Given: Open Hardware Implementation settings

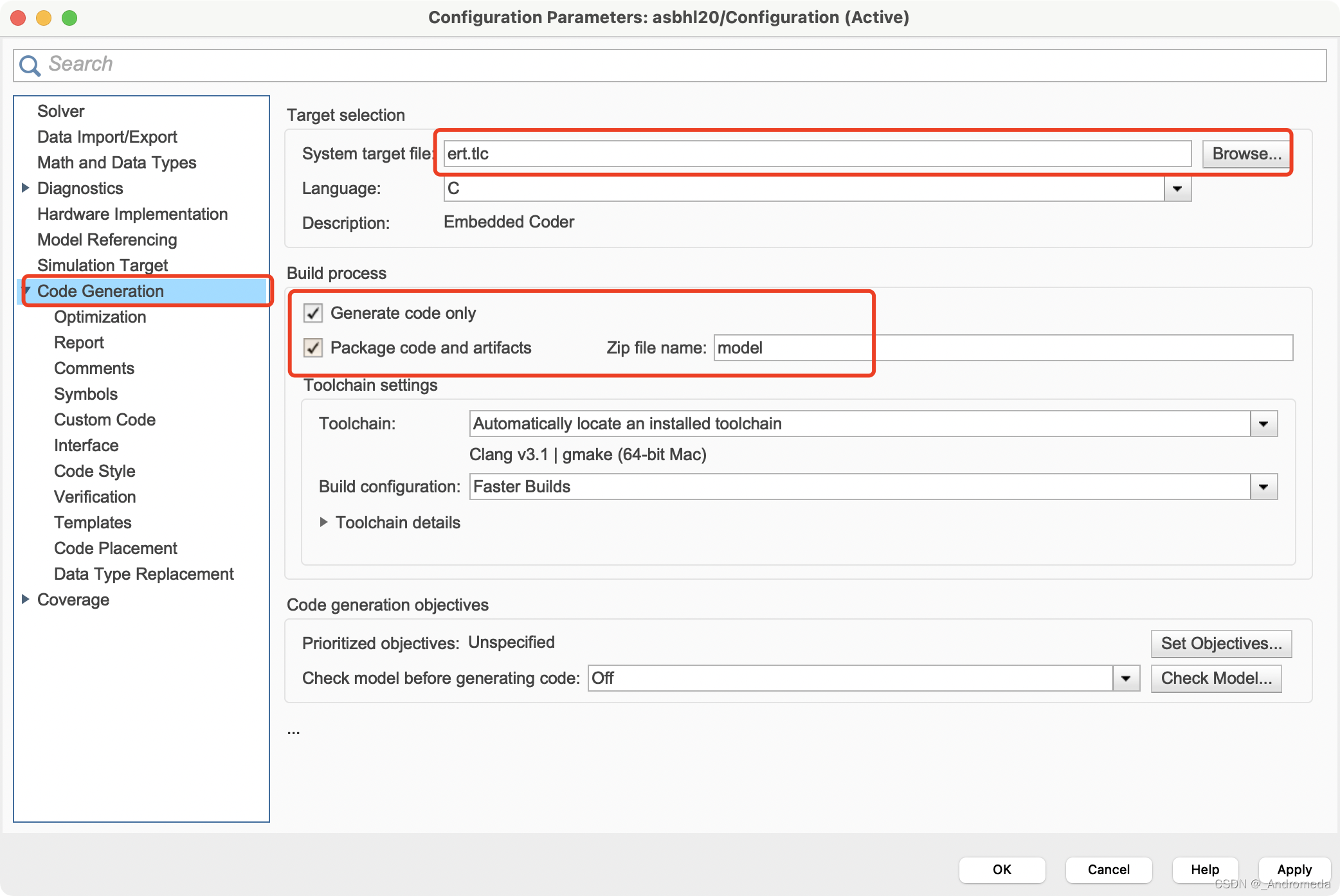Looking at the screenshot, I should [x=133, y=213].
